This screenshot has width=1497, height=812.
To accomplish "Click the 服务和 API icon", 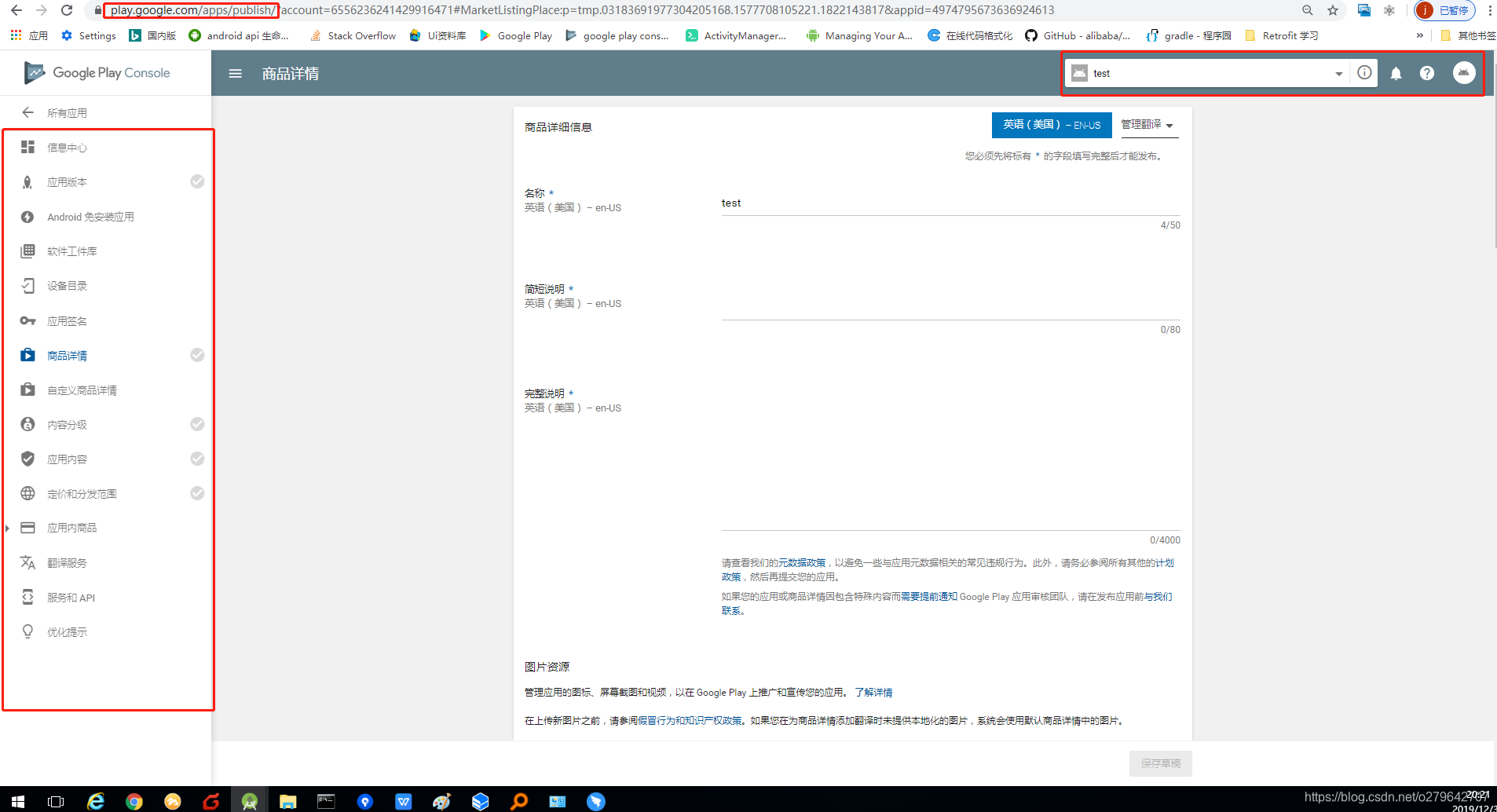I will coord(28,597).
